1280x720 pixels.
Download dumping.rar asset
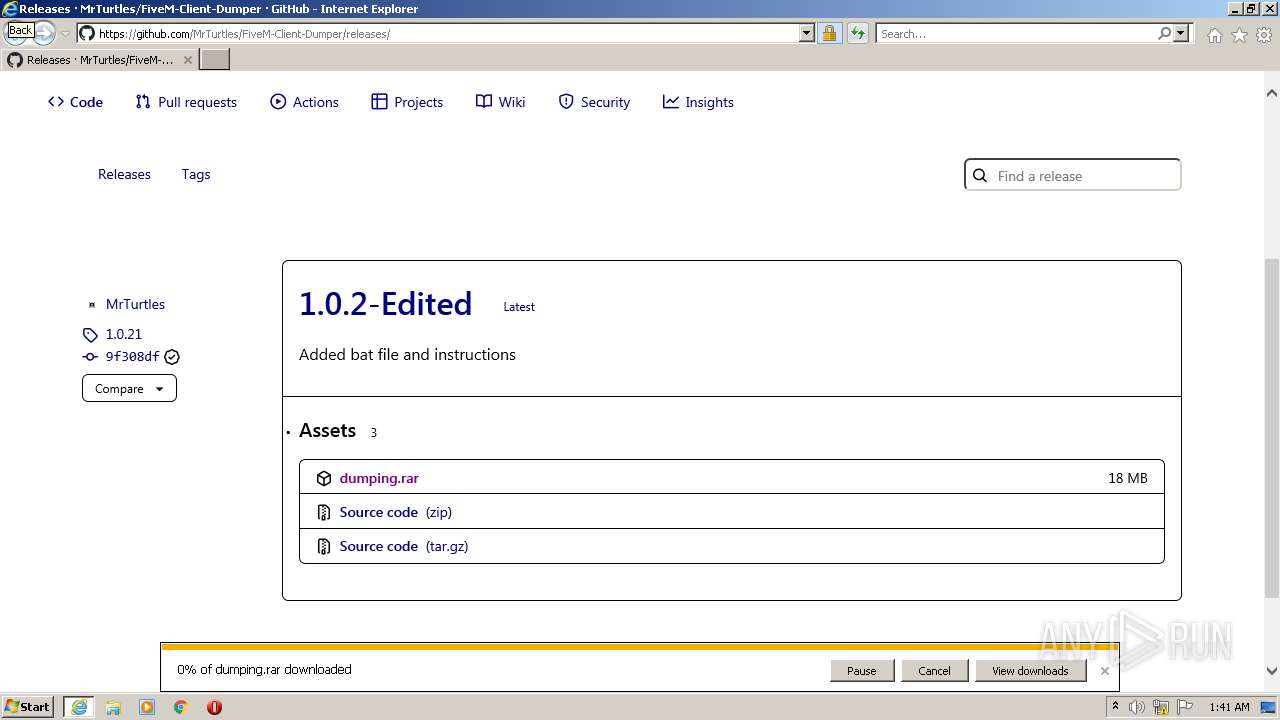[379, 478]
